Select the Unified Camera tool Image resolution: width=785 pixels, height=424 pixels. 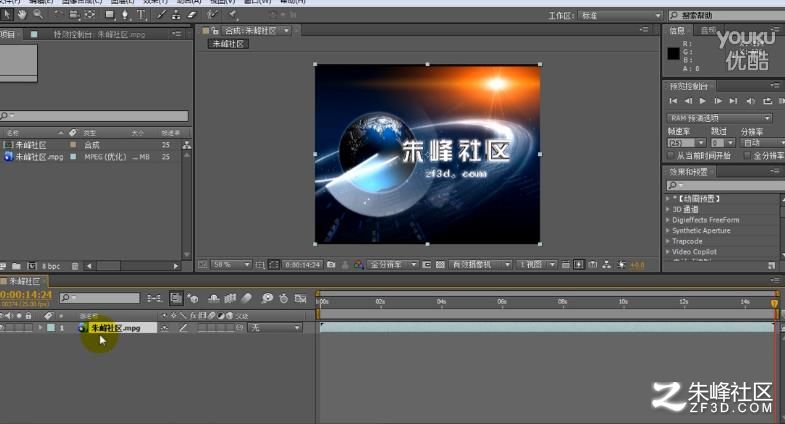(x=74, y=15)
